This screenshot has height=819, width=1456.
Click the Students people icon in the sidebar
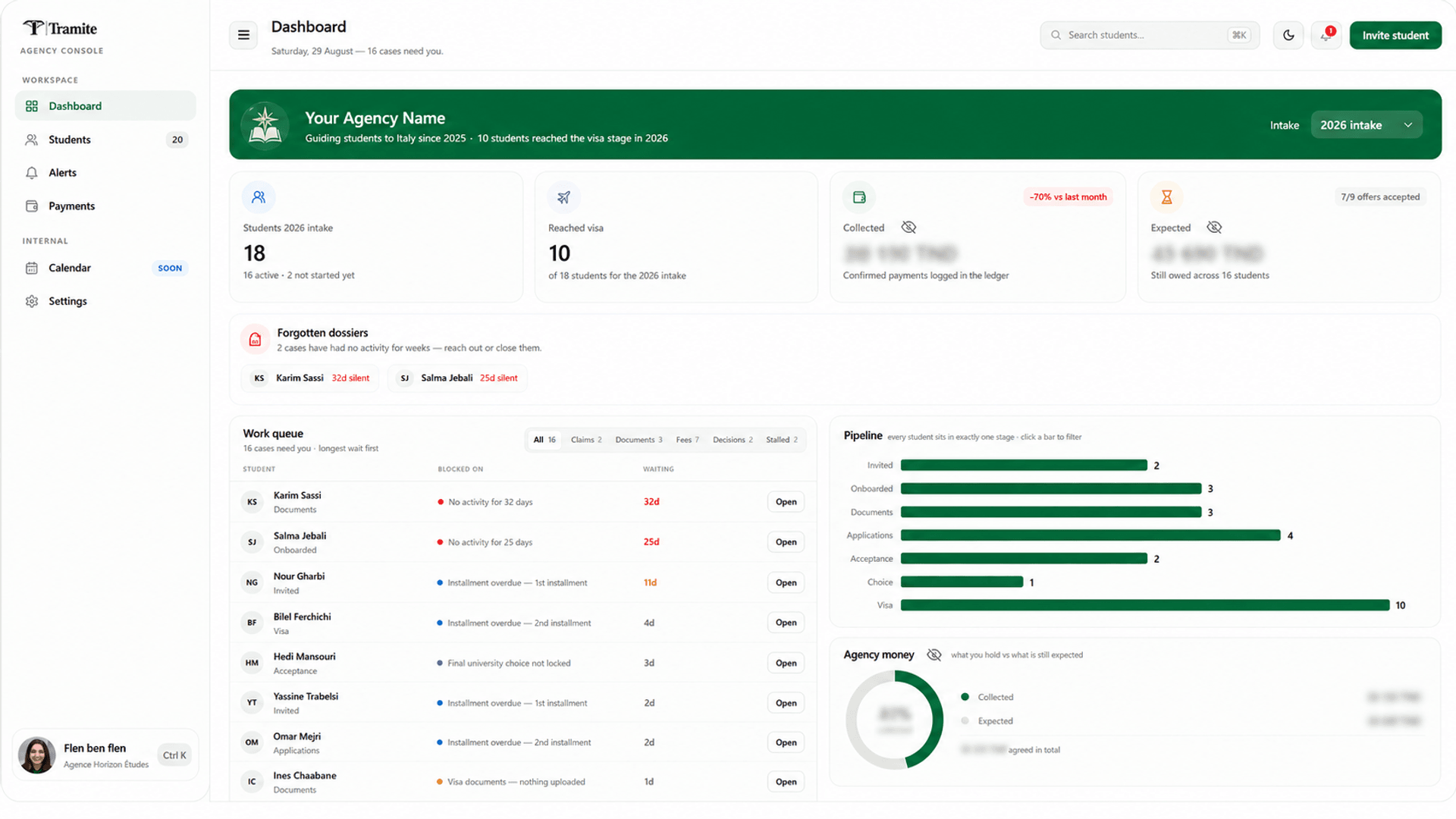tap(32, 140)
